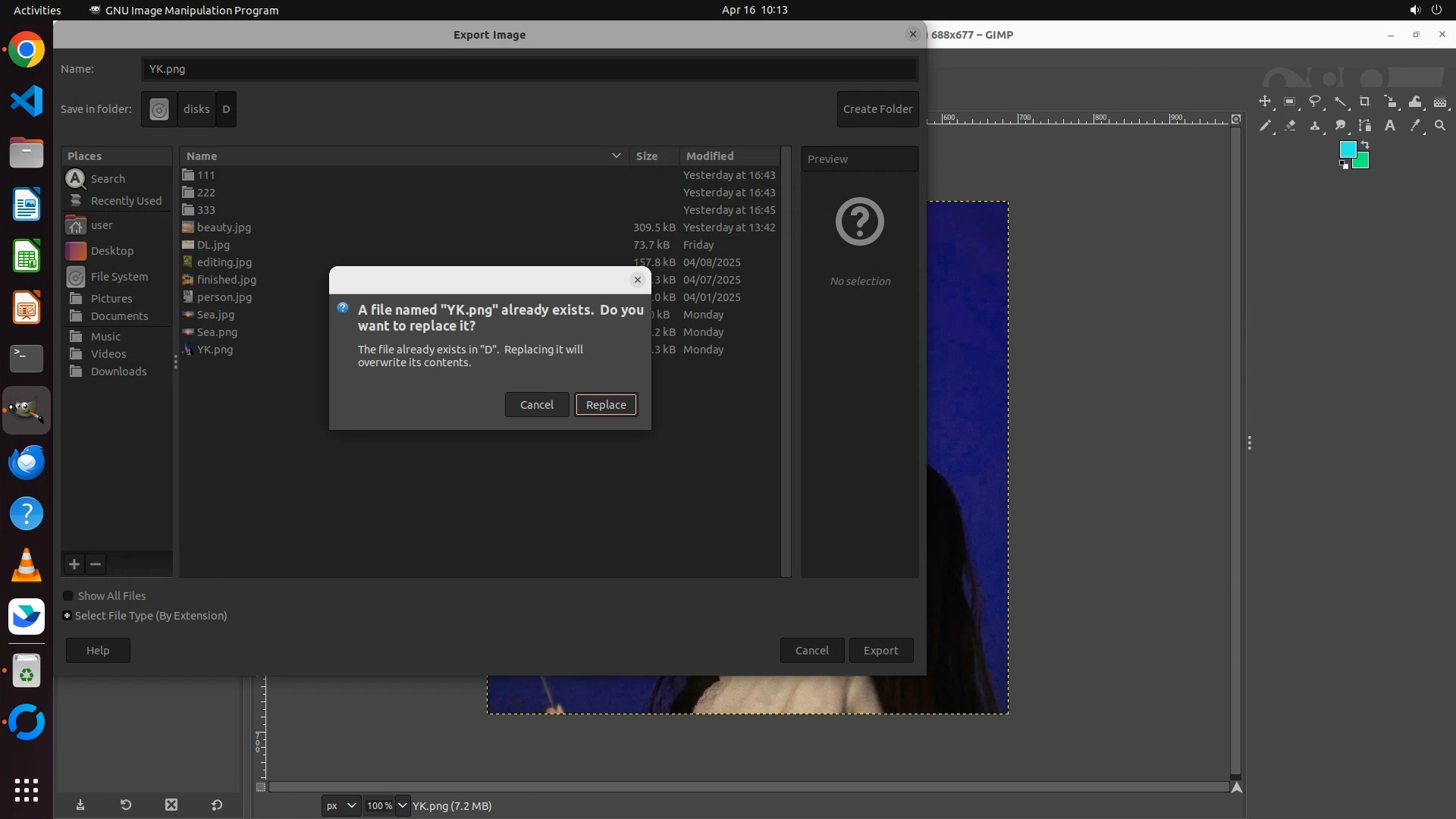Open the px unit dropdown
Screen dimensions: 1456x819
[x=340, y=805]
